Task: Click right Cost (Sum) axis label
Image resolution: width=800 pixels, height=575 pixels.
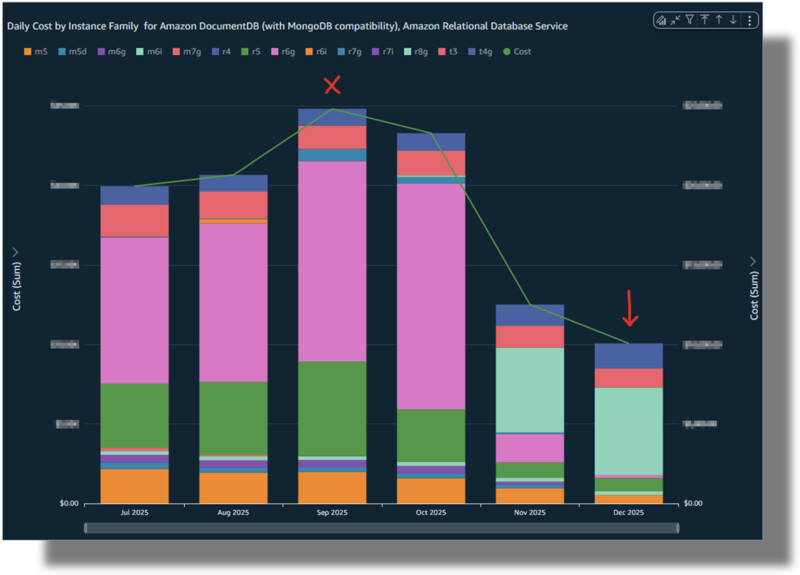Action: pos(754,295)
